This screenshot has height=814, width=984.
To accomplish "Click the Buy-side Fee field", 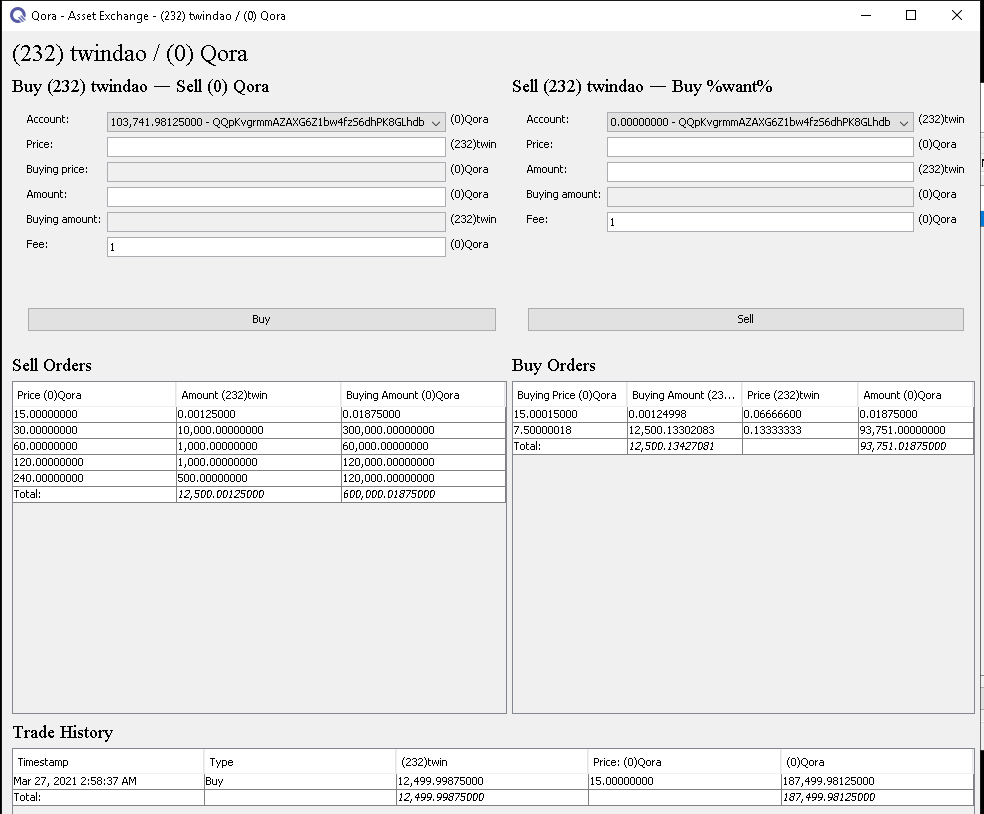I will 276,247.
